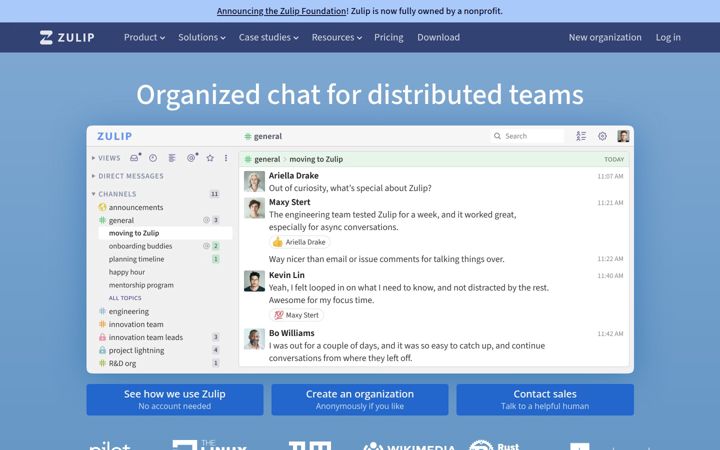The width and height of the screenshot is (720, 450).
Task: Click Create an organization button
Action: [x=360, y=399]
